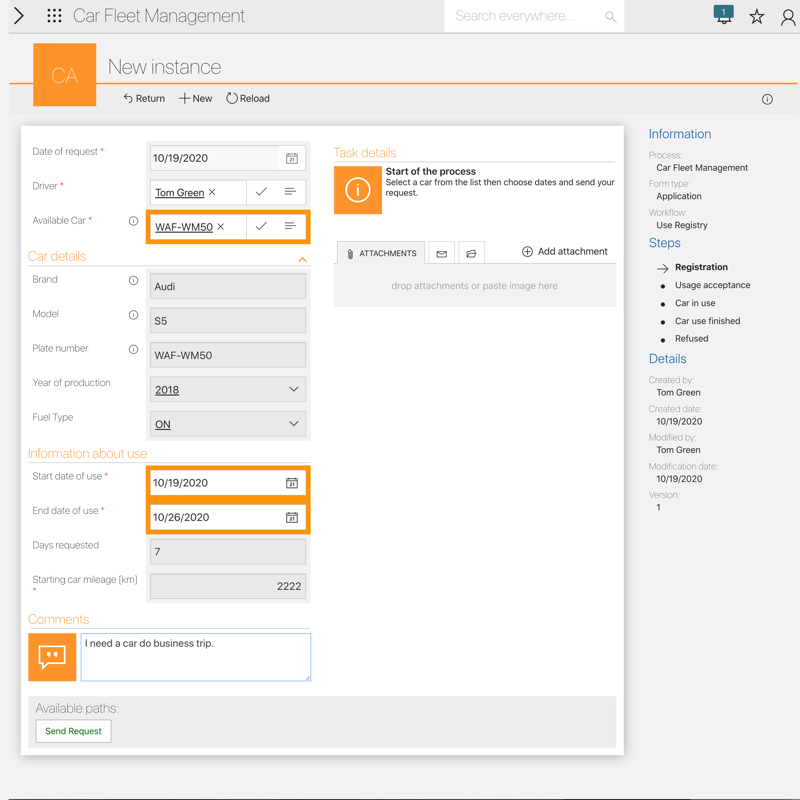Open the app launcher grid icon
The width and height of the screenshot is (800, 800).
click(54, 16)
